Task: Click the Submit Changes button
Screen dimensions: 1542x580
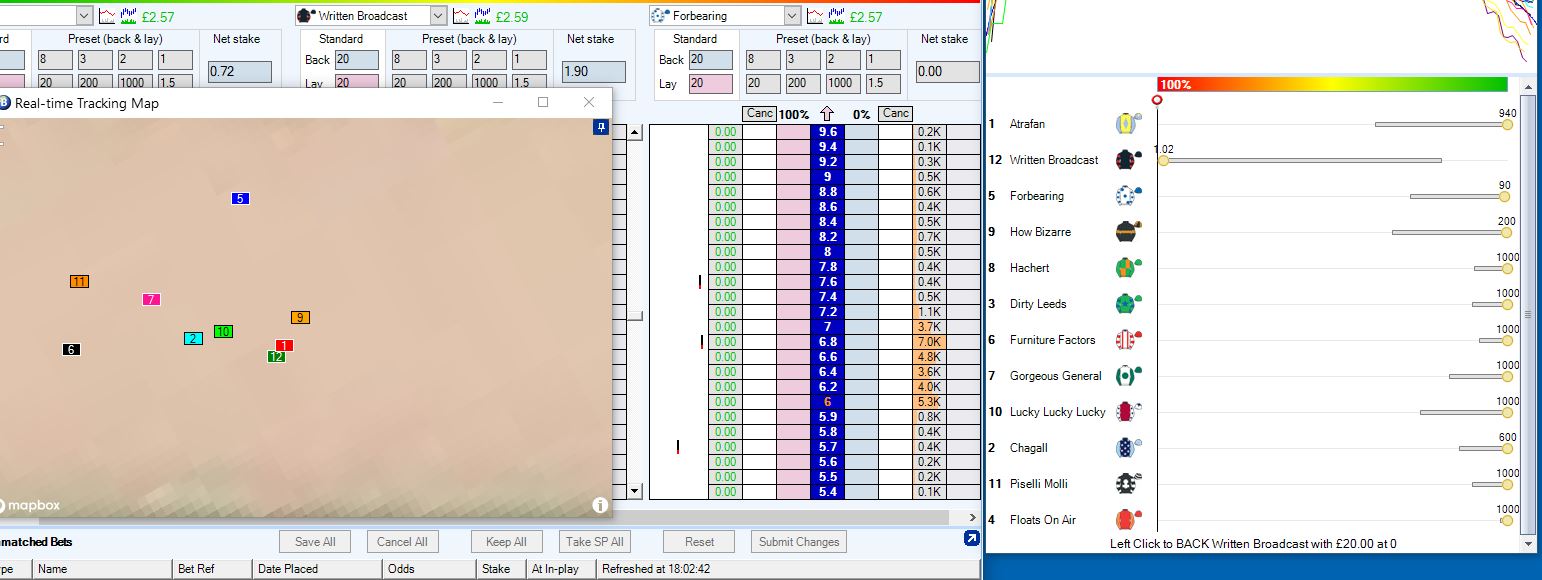Action: 798,542
